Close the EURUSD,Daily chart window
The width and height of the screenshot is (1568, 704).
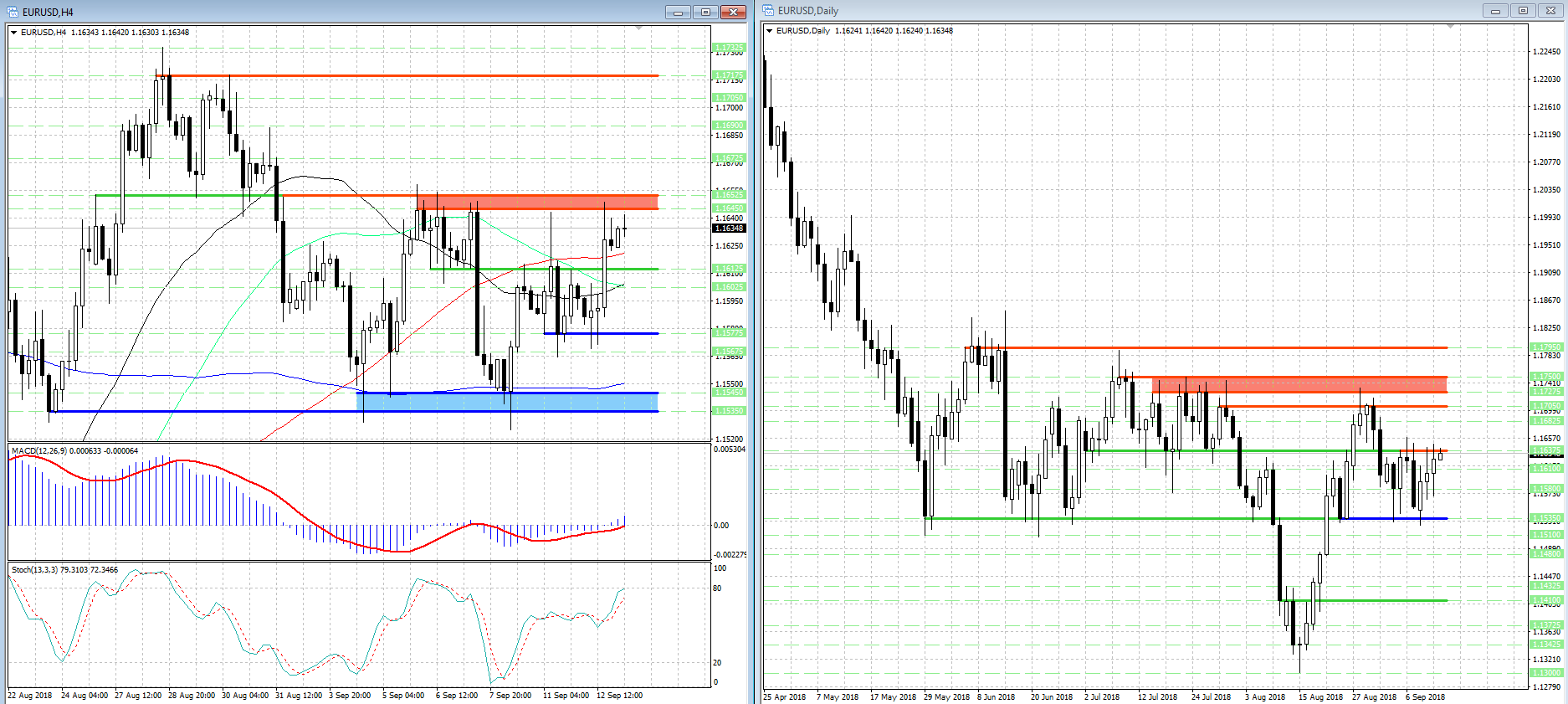click(x=1550, y=11)
